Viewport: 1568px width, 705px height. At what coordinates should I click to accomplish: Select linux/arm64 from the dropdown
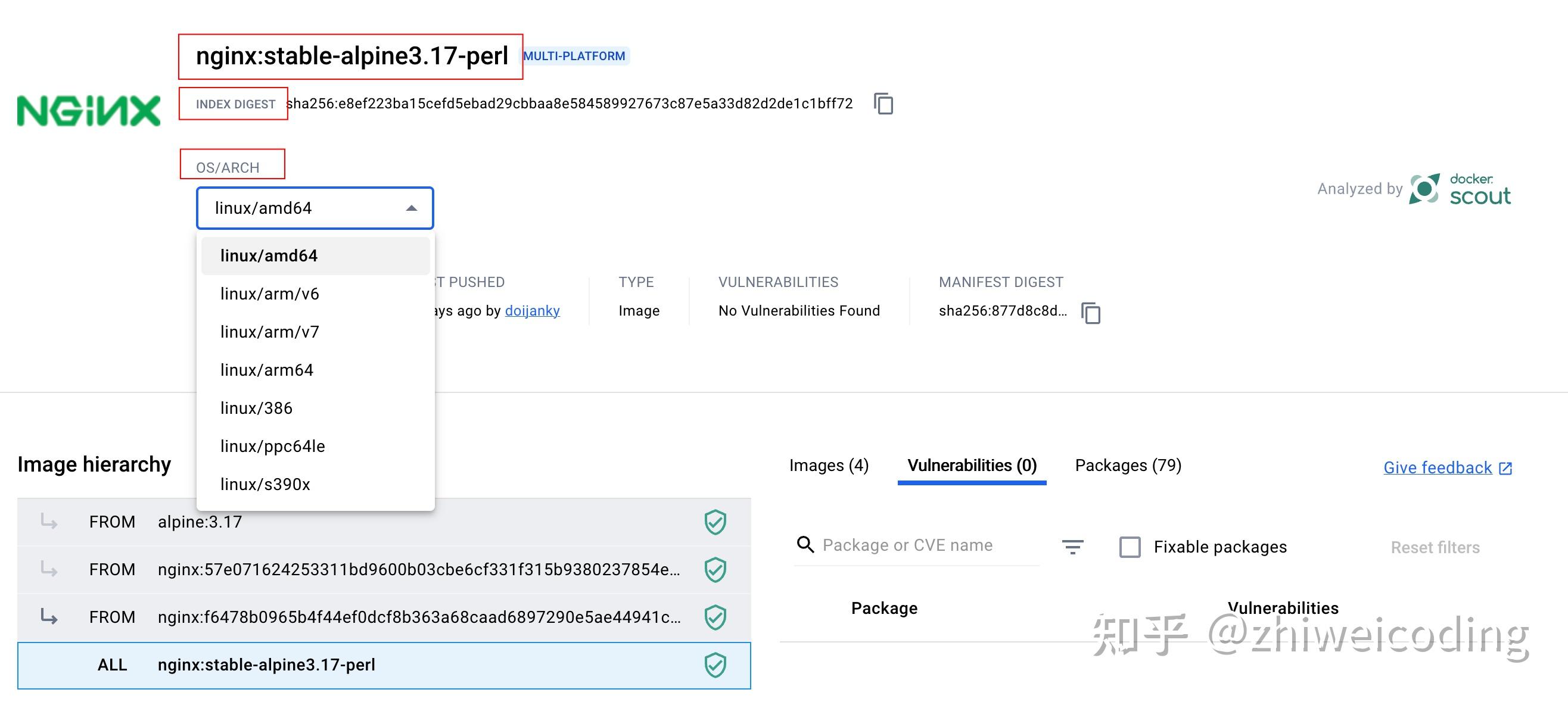[267, 369]
